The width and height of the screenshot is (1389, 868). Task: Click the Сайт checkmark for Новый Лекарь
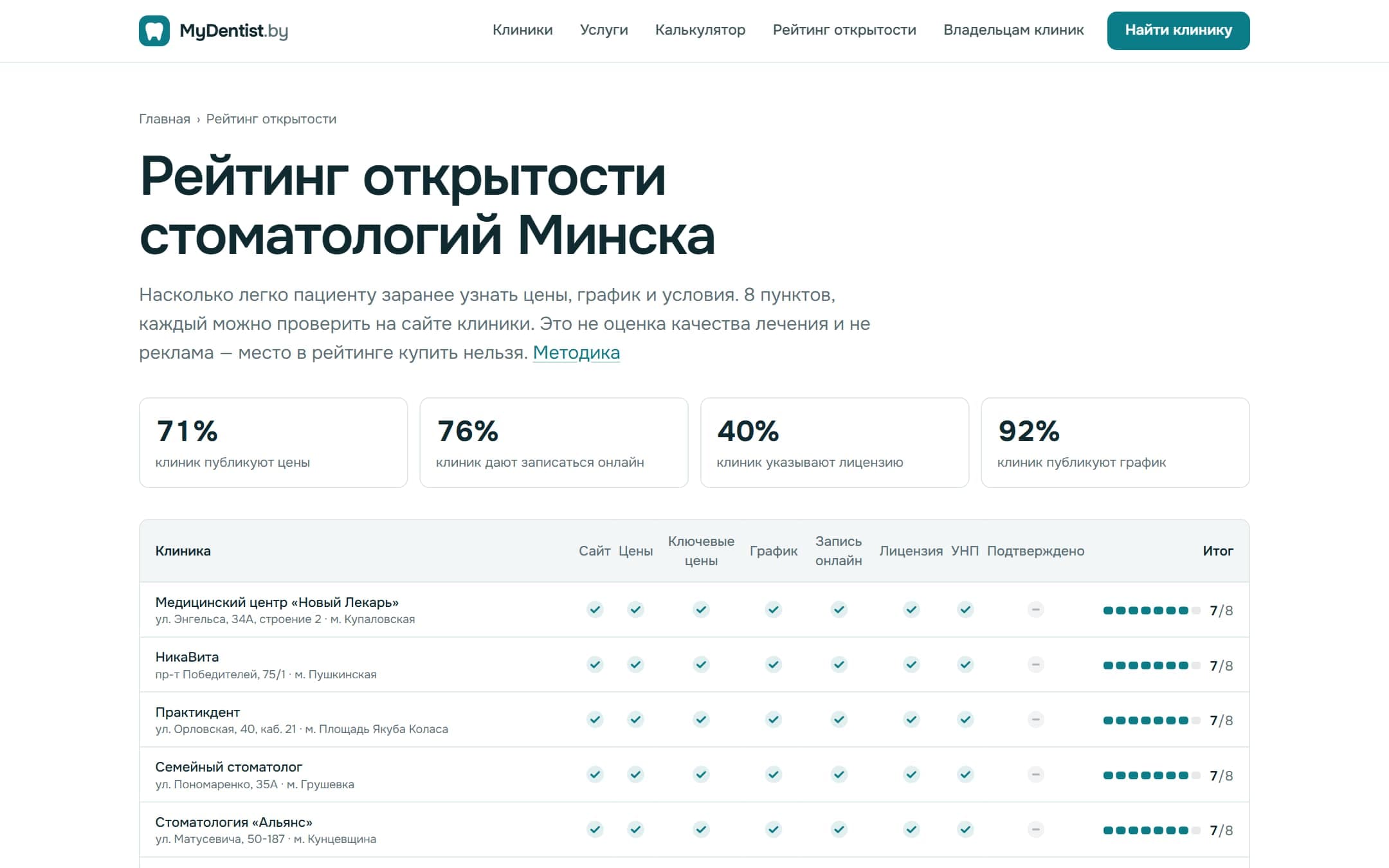coord(595,610)
